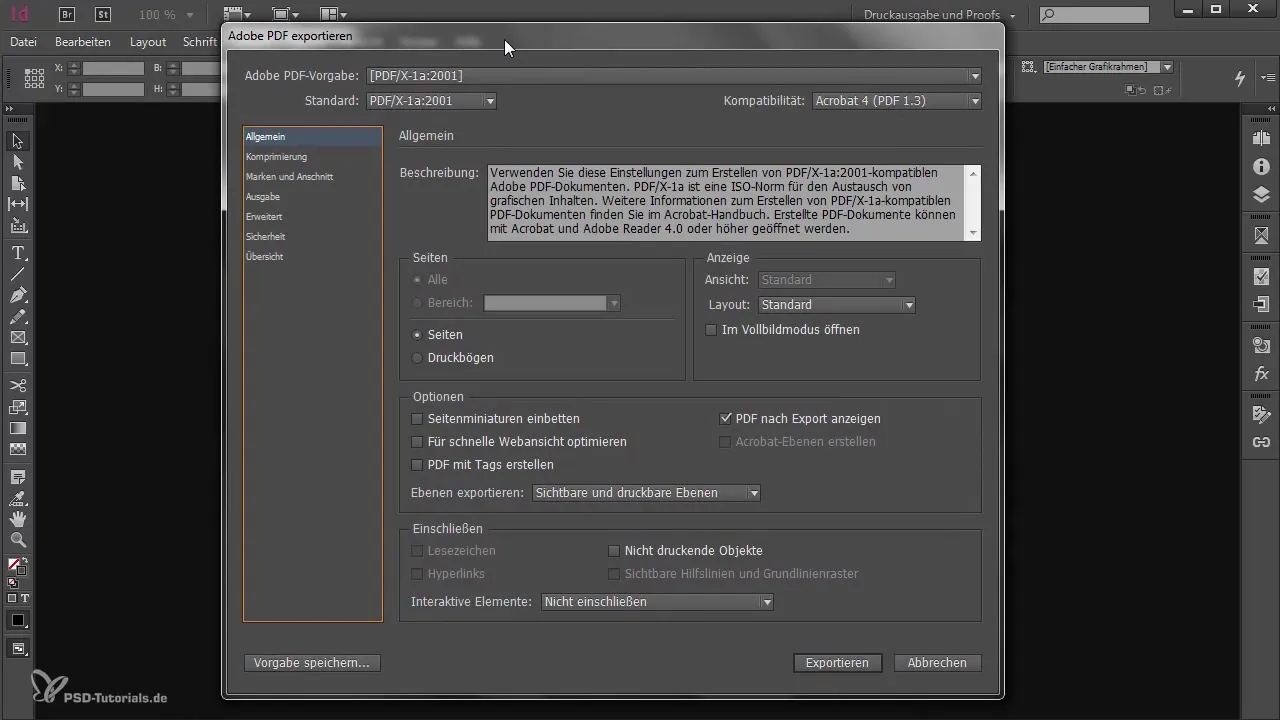The height and width of the screenshot is (720, 1280).
Task: Select the Hand tool
Action: coord(18,519)
